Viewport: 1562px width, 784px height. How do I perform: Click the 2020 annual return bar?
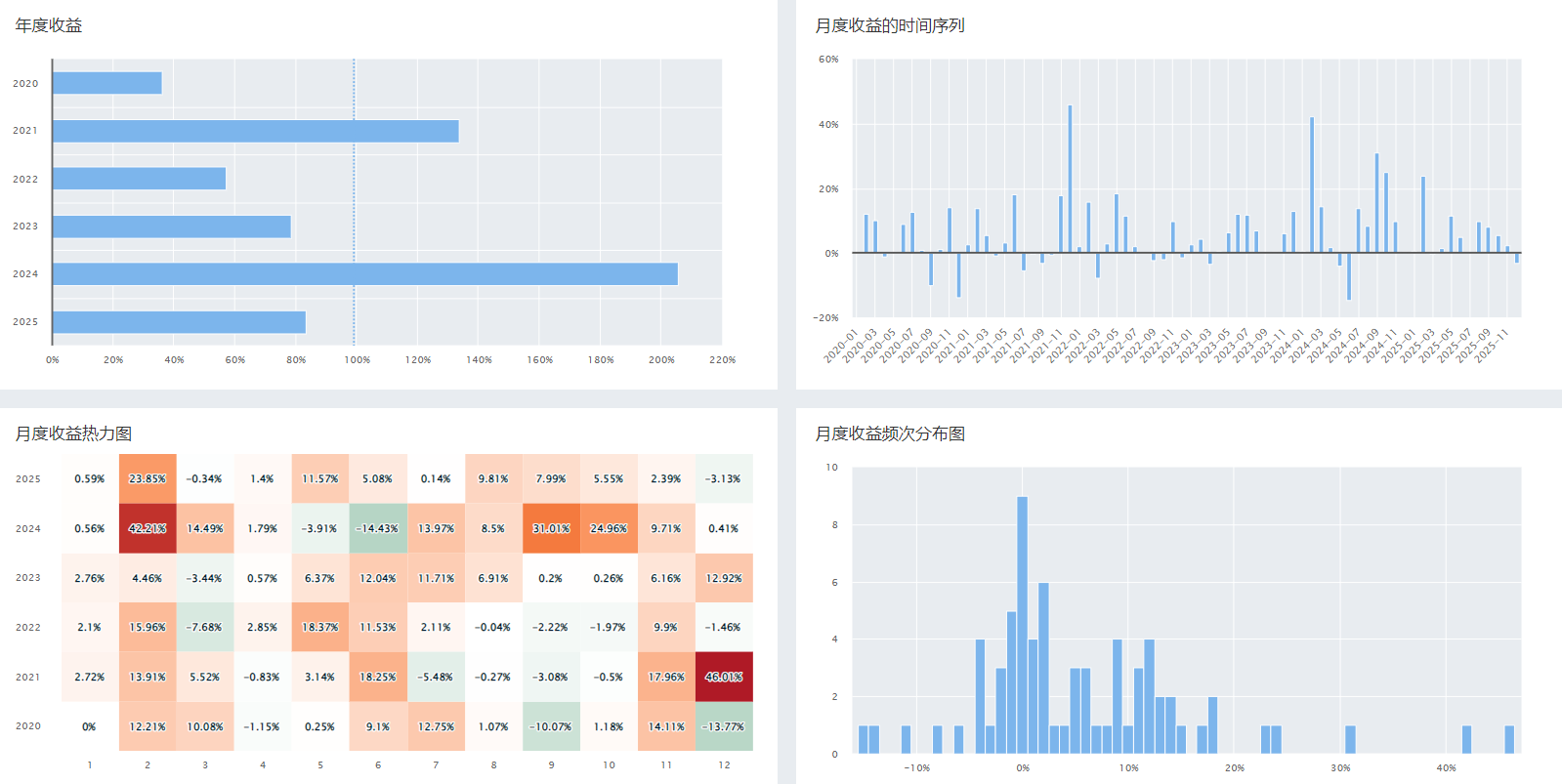(106, 83)
